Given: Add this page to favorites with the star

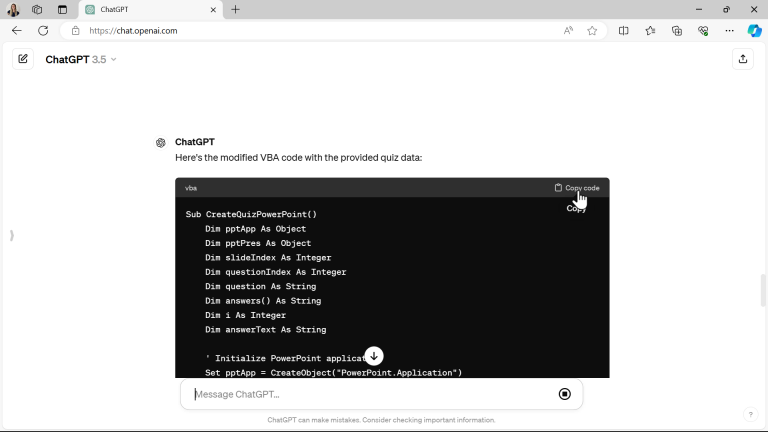Looking at the screenshot, I should (x=592, y=30).
